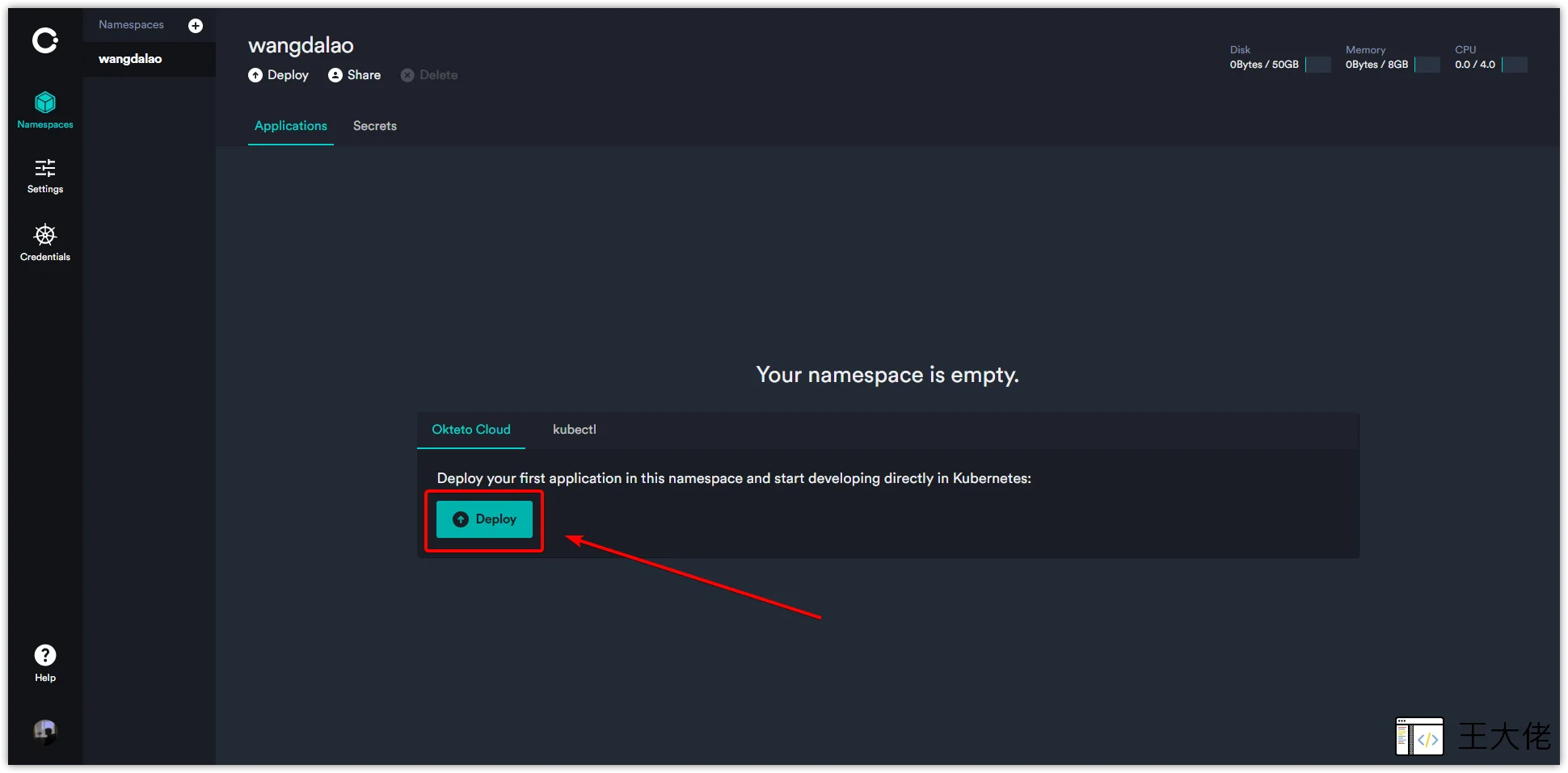Click the header Deploy action
The width and height of the screenshot is (1568, 773).
(279, 75)
